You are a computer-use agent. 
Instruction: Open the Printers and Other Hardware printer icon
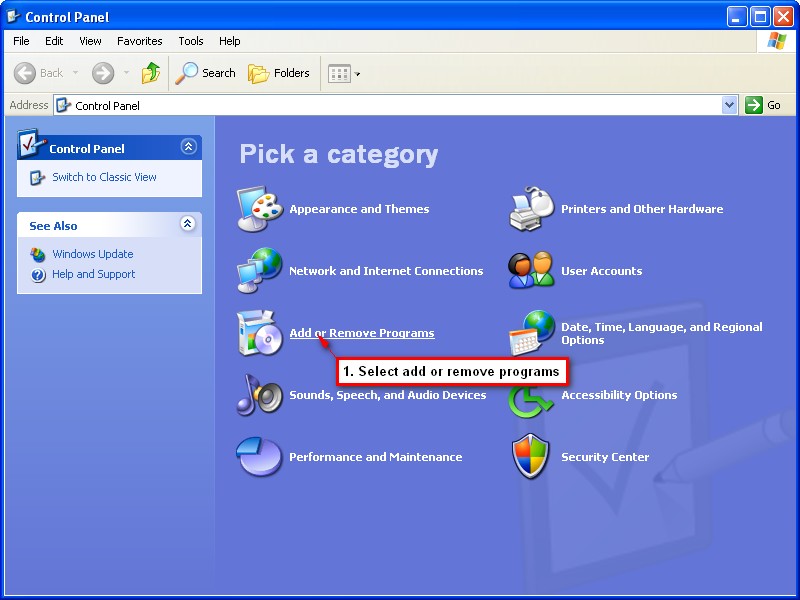532,209
